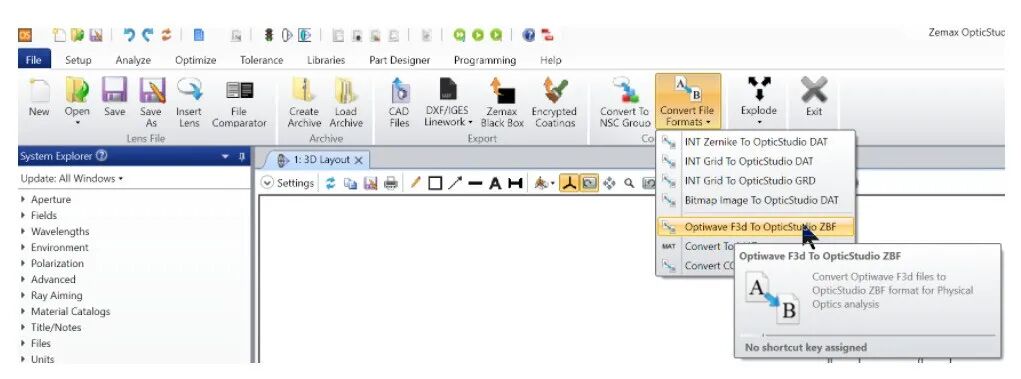Click the Insert Lens ribbon icon
This screenshot has width=1021, height=379.
189,103
